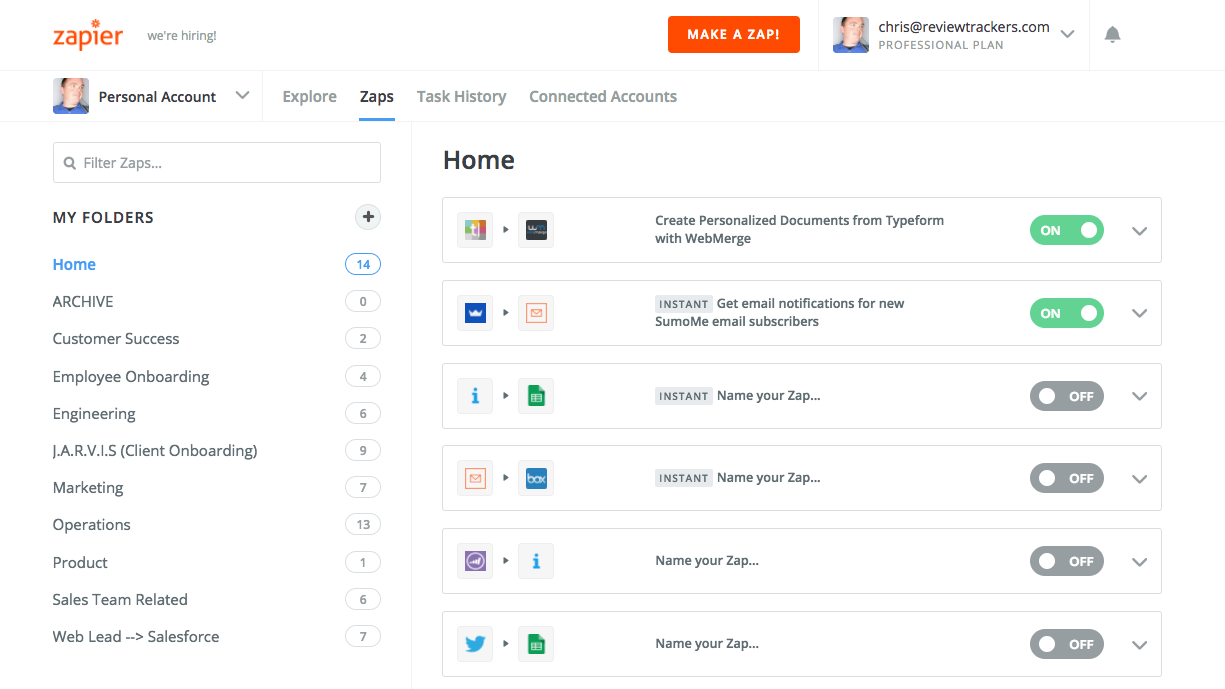Image resolution: width=1225 pixels, height=689 pixels.
Task: Click the blue 'i' icon beside the Twitter-free Google Sheets zap
Action: click(475, 396)
